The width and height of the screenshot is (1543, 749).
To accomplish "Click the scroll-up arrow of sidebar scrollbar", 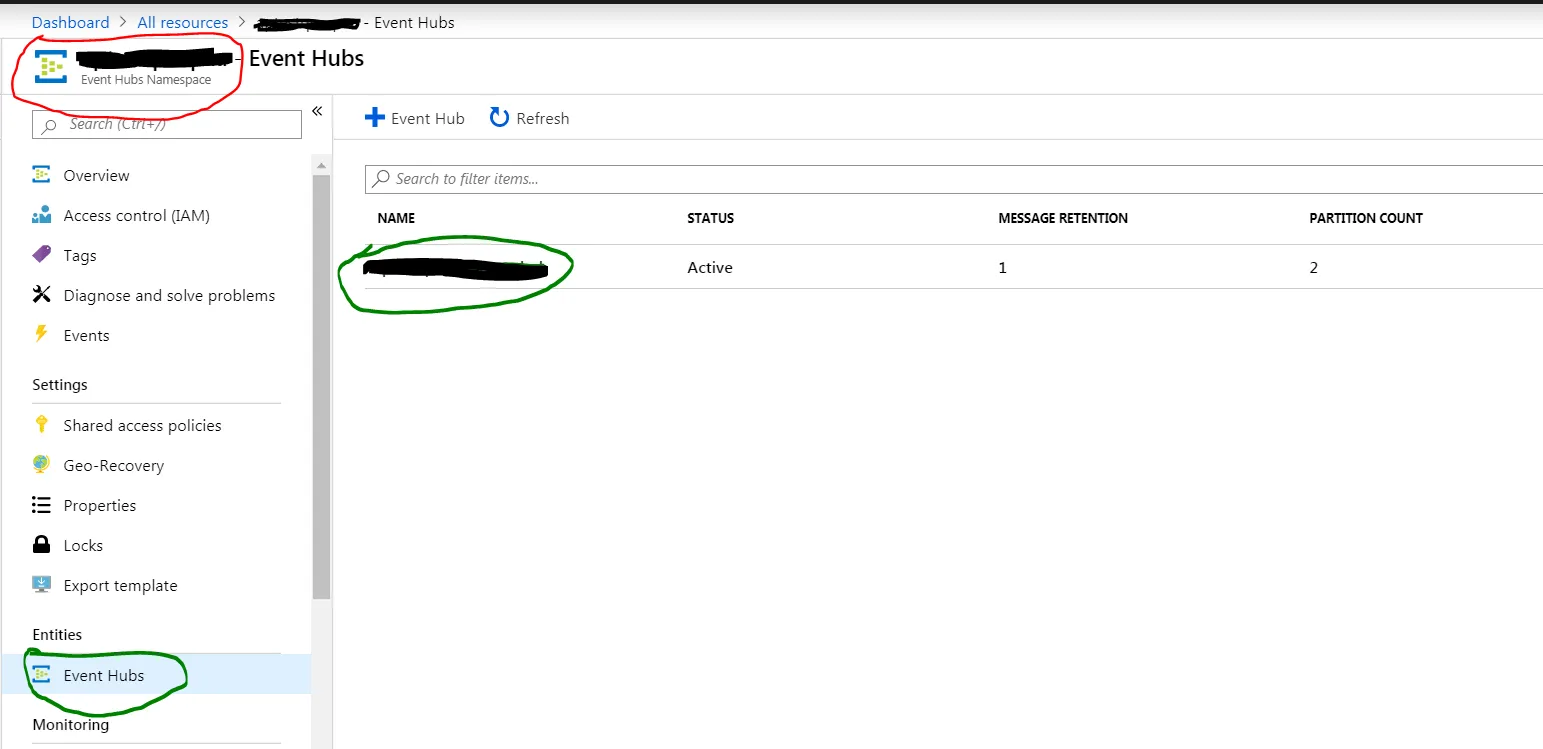I will (x=321, y=164).
